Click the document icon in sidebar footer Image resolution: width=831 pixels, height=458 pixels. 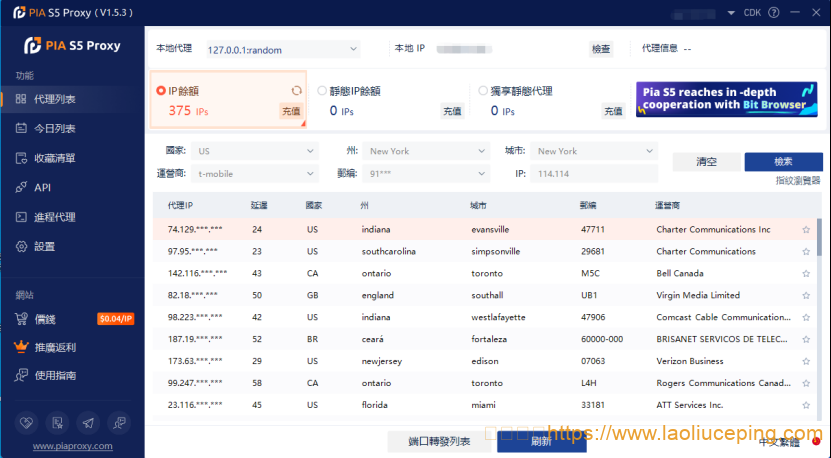click(x=57, y=422)
